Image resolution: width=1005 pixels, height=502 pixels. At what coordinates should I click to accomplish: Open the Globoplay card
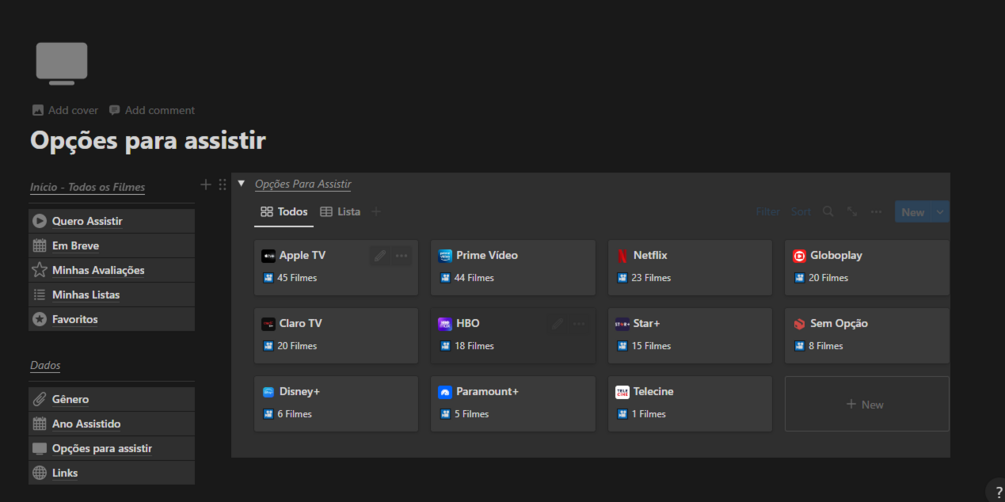(x=867, y=267)
